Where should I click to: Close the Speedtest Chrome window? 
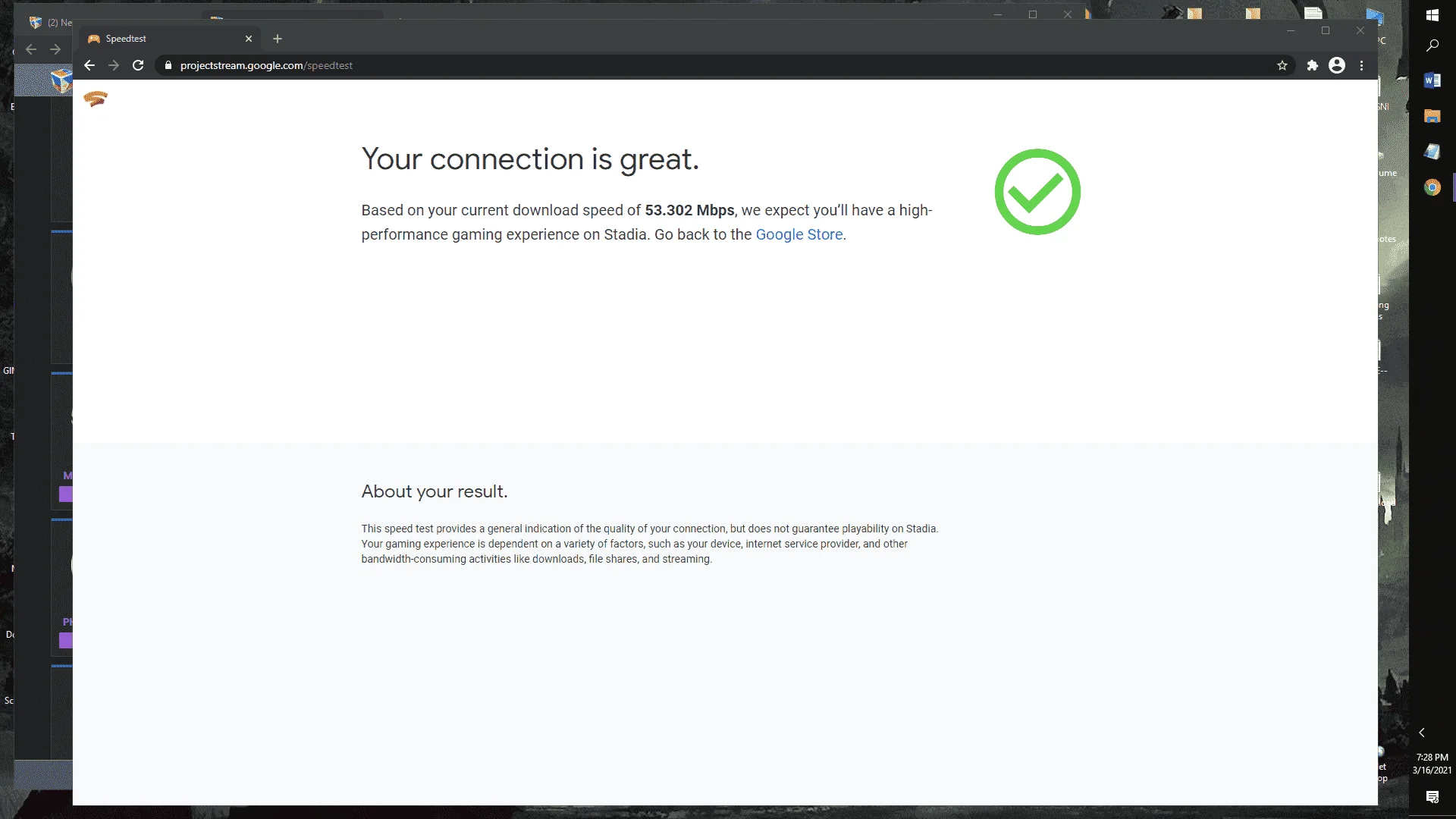click(x=1360, y=30)
